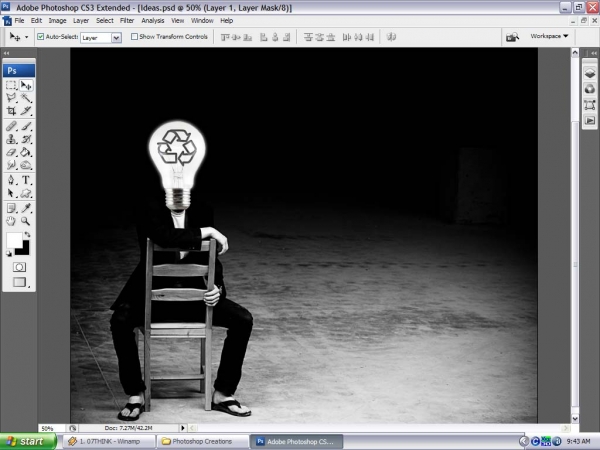The height and width of the screenshot is (450, 600).
Task: Select the Clone Stamp tool
Action: pos(11,139)
